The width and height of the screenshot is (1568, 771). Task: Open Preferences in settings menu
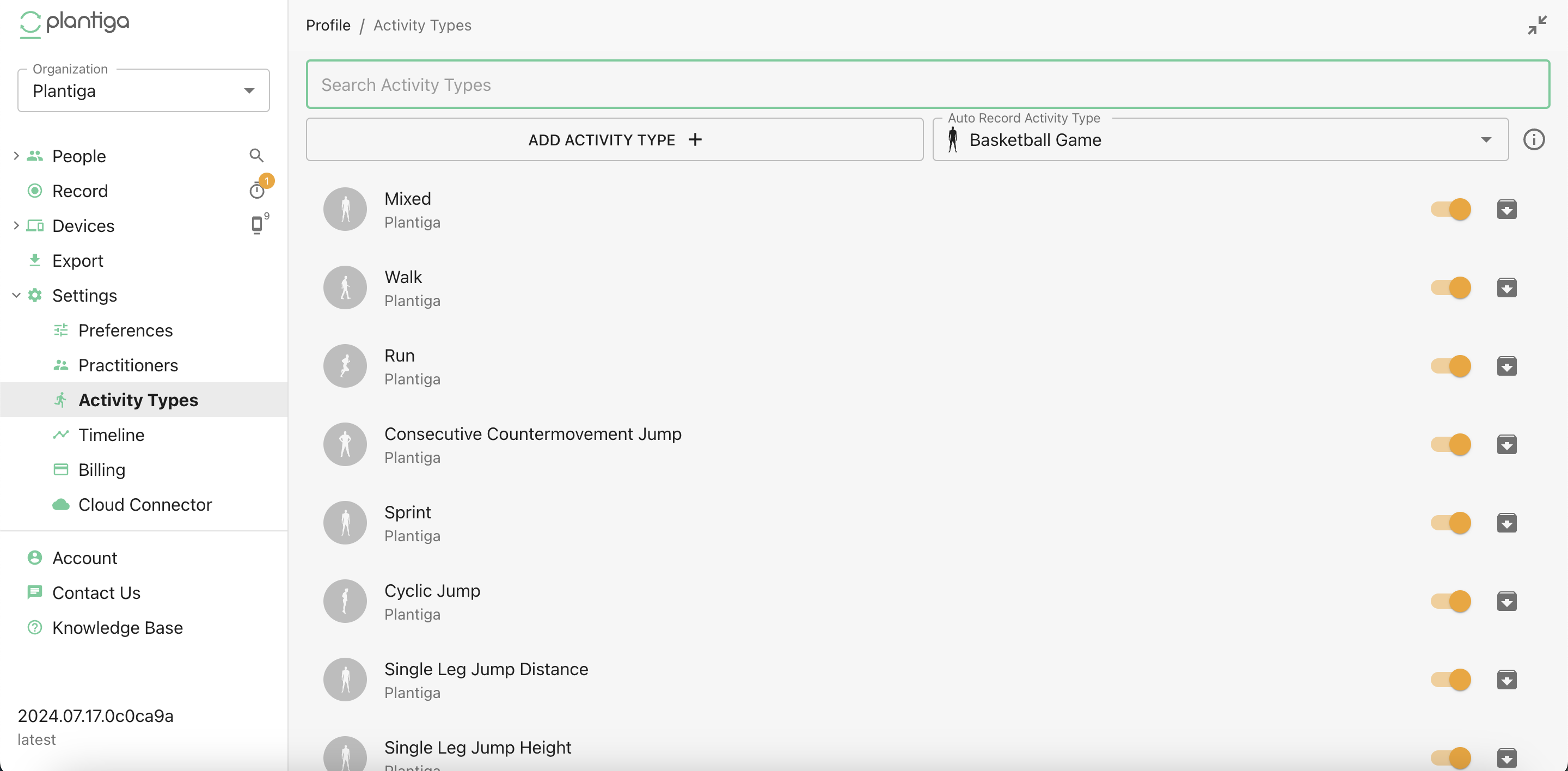[125, 331]
